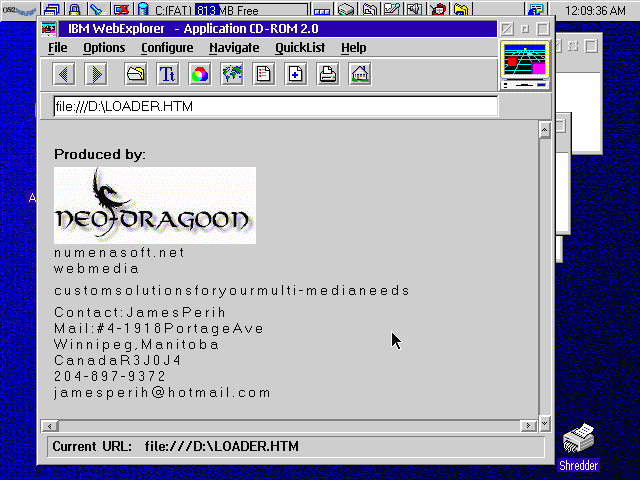Image resolution: width=640 pixels, height=480 pixels.
Task: Click the WebExplorer title bar text
Action: tap(193, 29)
